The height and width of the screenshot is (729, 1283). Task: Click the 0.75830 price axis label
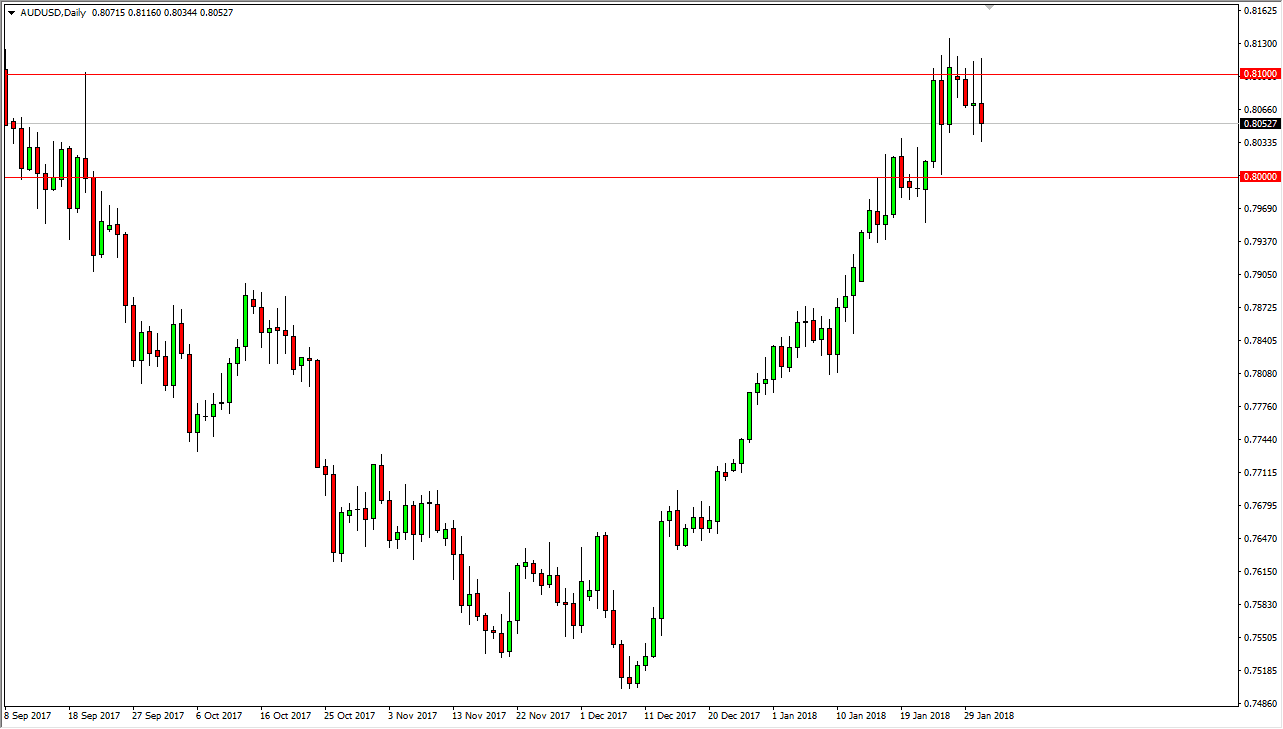tap(1259, 605)
